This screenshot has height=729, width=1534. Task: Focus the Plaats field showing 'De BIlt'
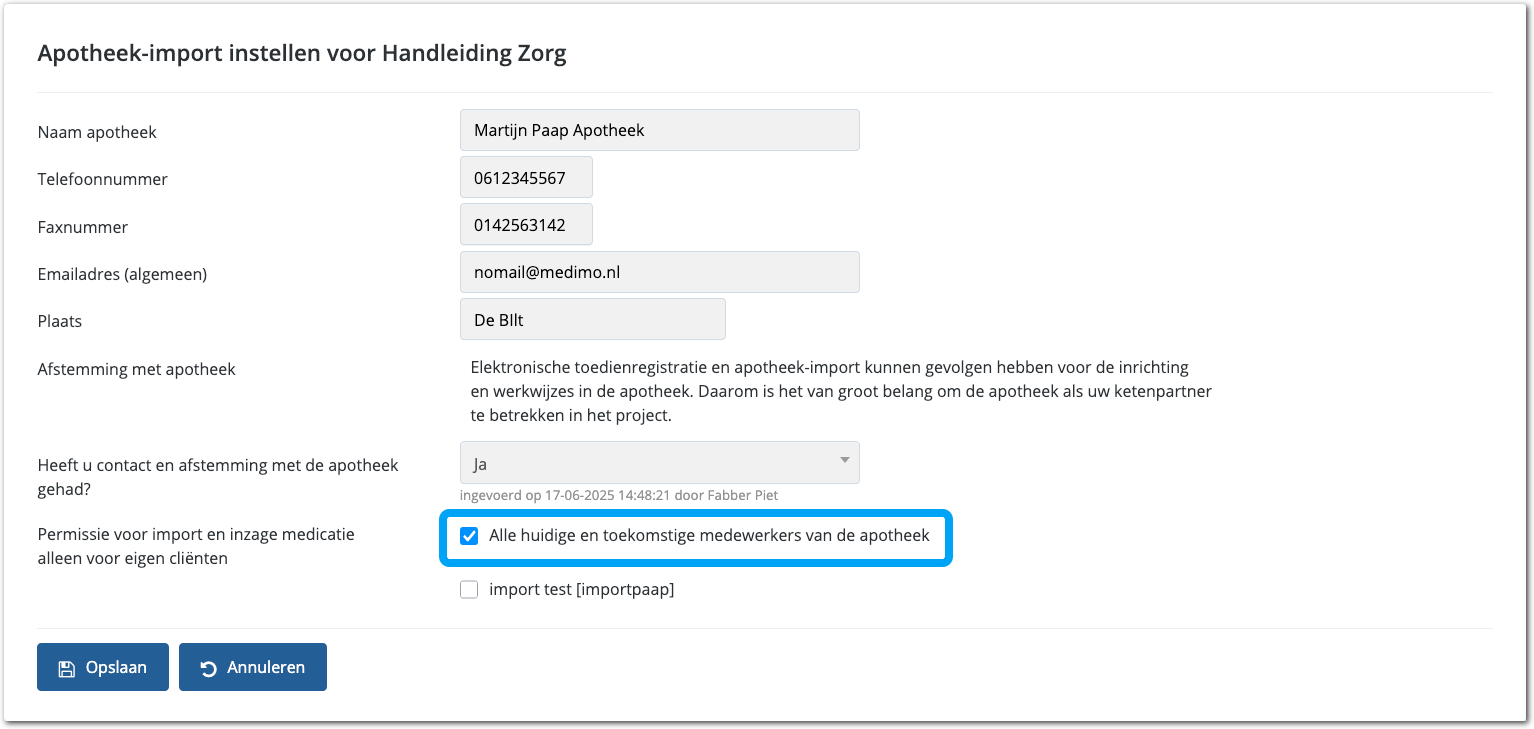(592, 320)
